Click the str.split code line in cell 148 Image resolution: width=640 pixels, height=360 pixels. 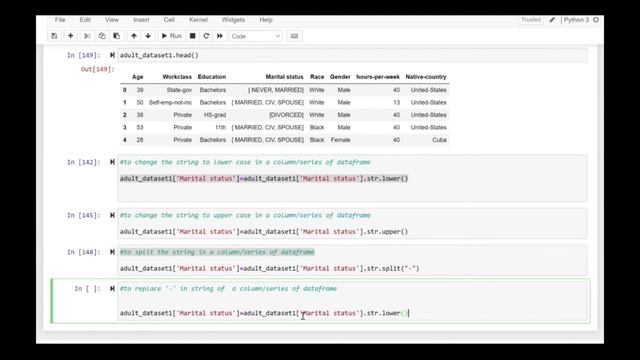(x=269, y=268)
